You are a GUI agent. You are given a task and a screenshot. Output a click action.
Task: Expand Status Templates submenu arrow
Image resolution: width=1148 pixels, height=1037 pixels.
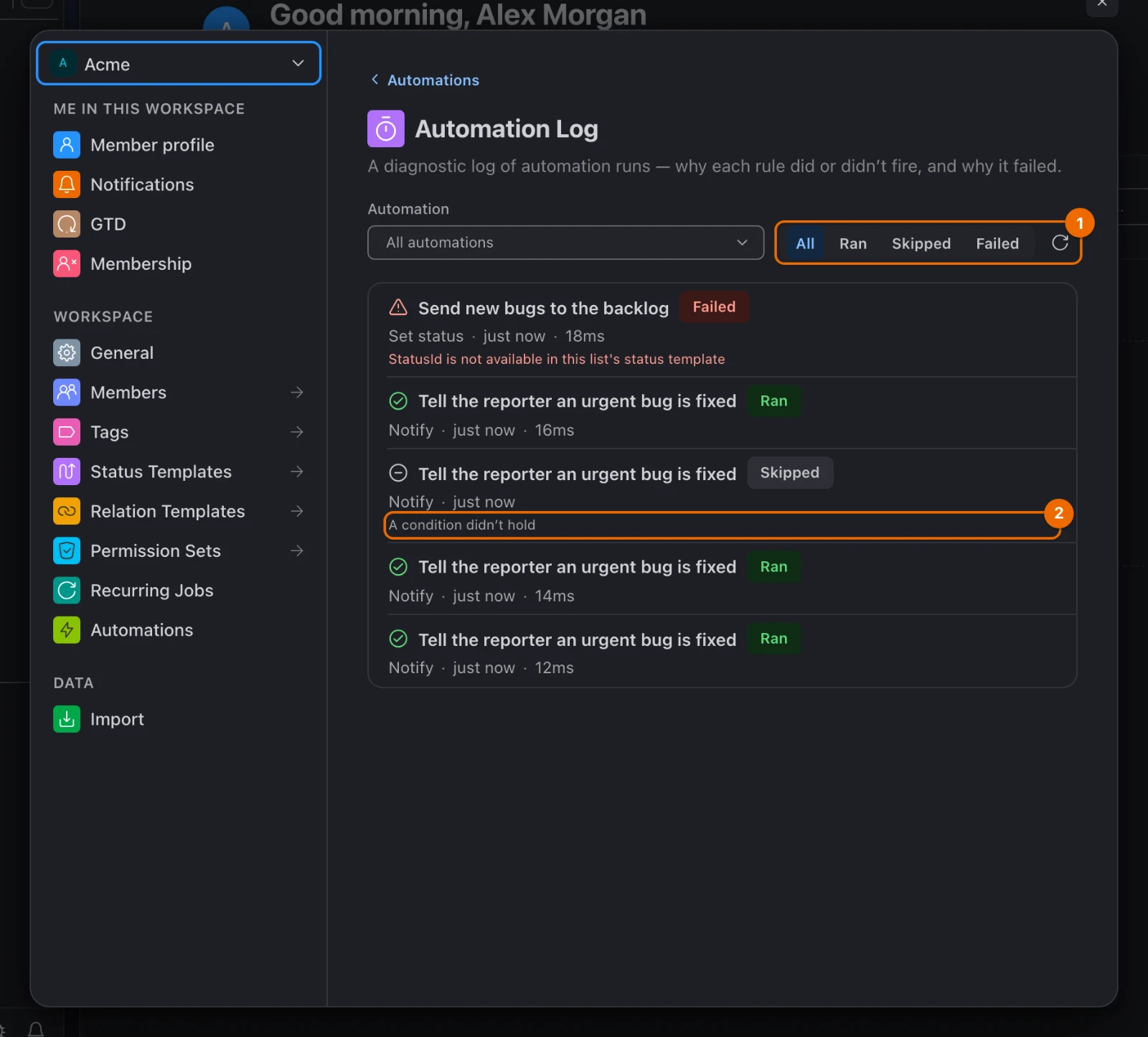(x=297, y=471)
